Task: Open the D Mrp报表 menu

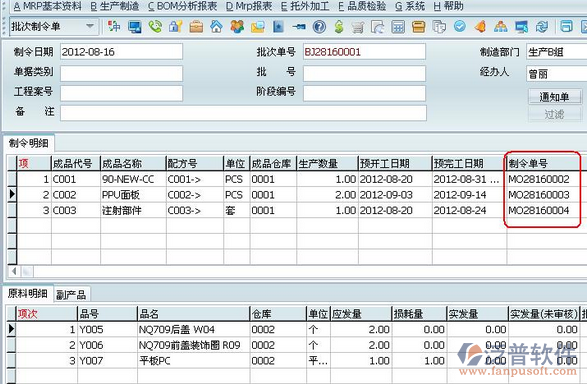Action: pyautogui.click(x=249, y=6)
